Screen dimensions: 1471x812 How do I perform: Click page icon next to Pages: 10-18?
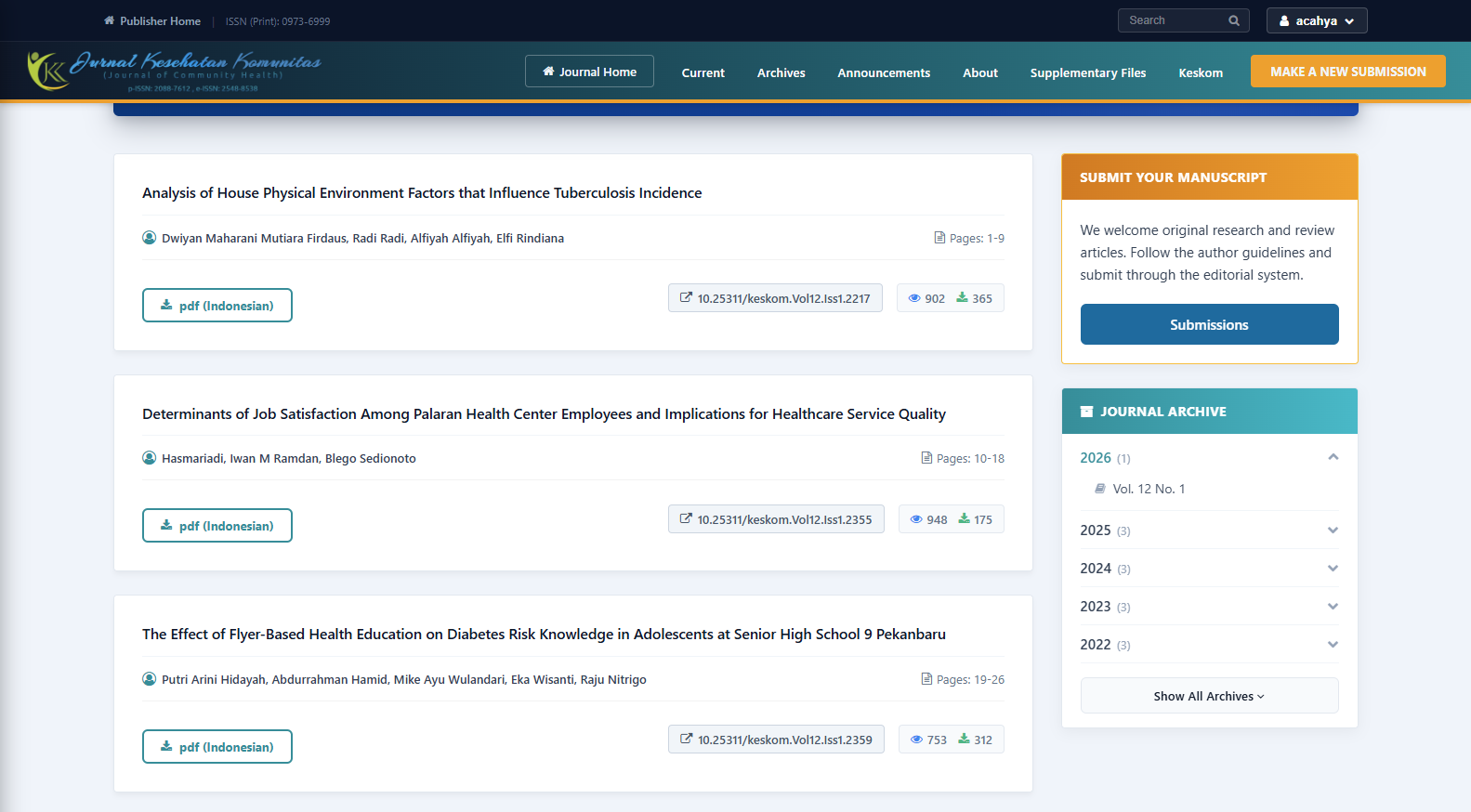click(x=926, y=458)
